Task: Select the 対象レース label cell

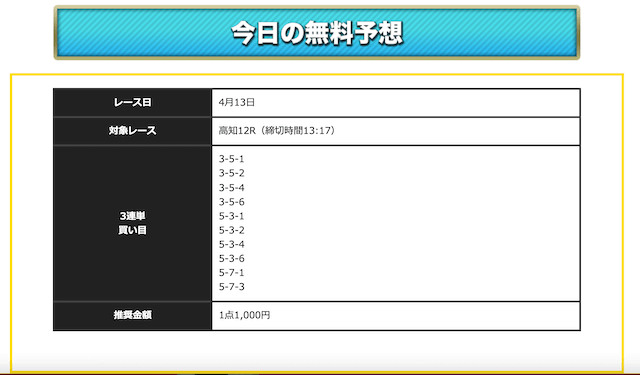Action: [132, 131]
